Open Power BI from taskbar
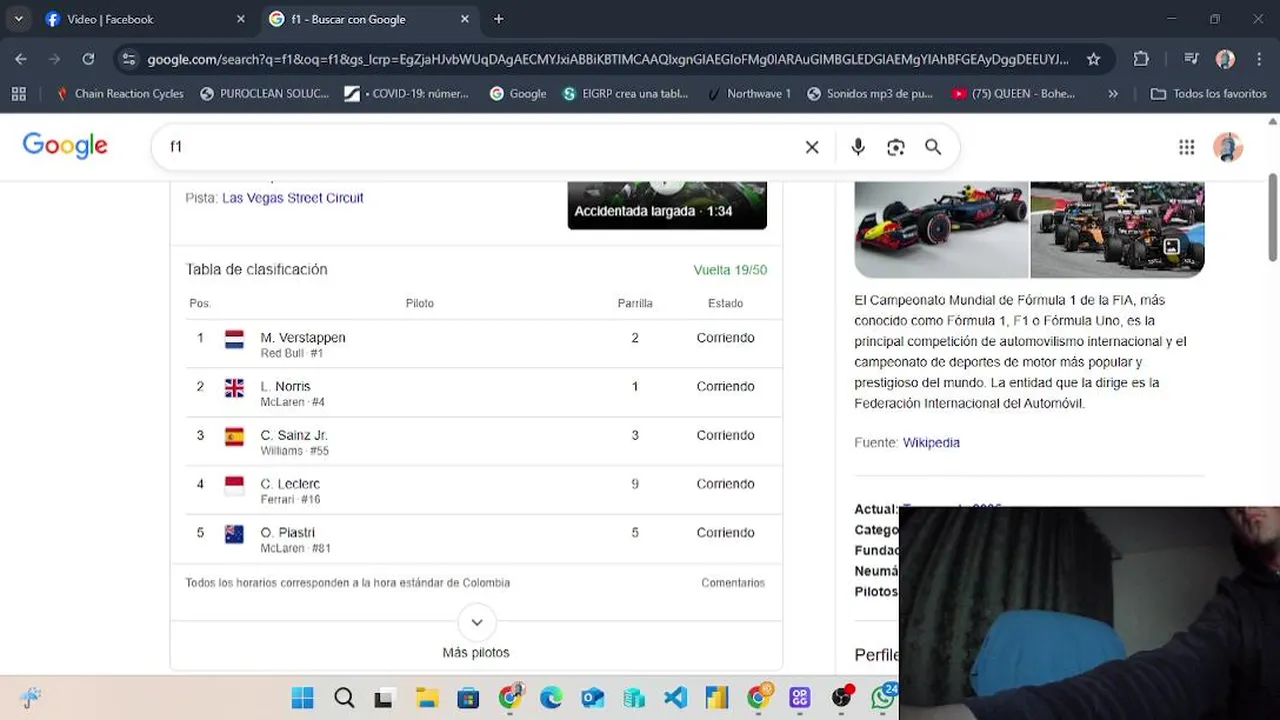1280x720 pixels. pos(716,698)
